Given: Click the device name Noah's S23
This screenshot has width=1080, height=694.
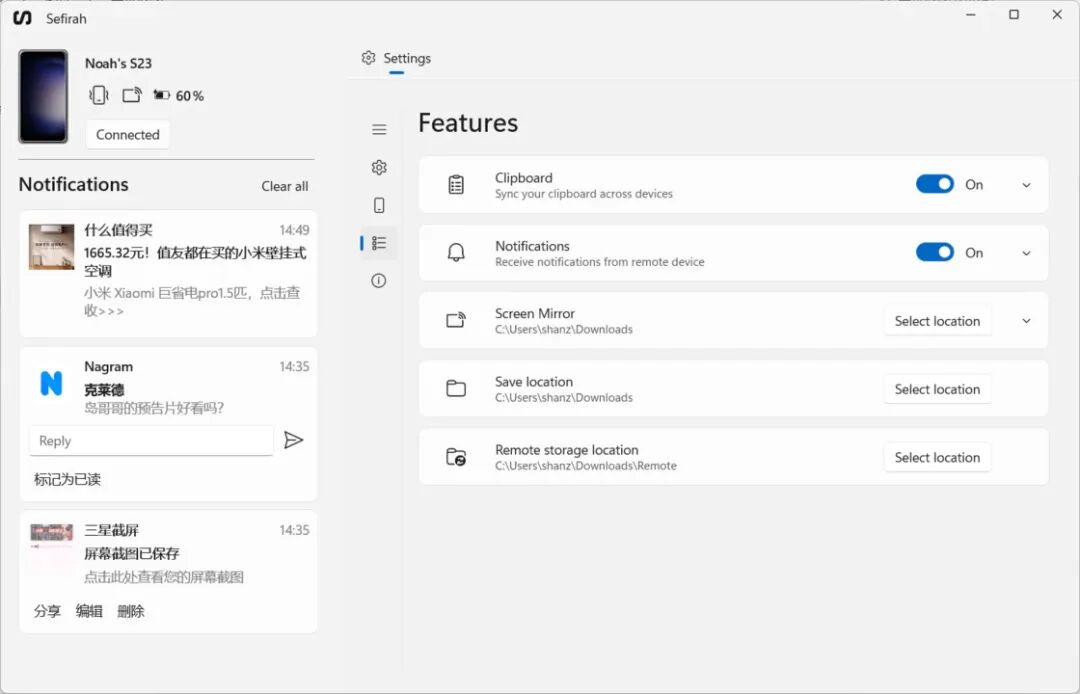Looking at the screenshot, I should pyautogui.click(x=118, y=63).
